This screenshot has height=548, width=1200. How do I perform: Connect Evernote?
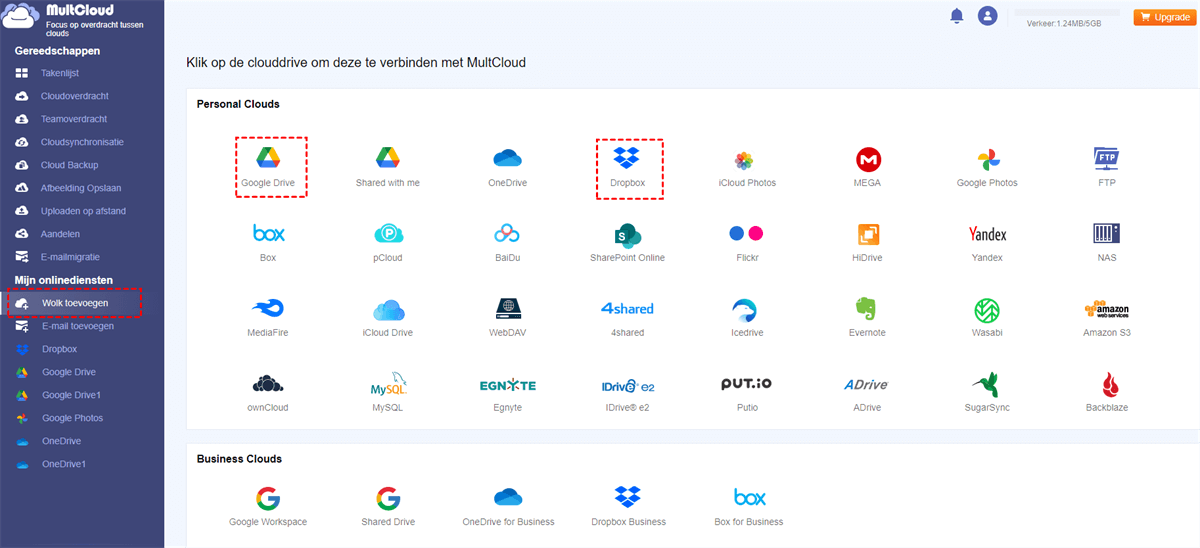868,317
